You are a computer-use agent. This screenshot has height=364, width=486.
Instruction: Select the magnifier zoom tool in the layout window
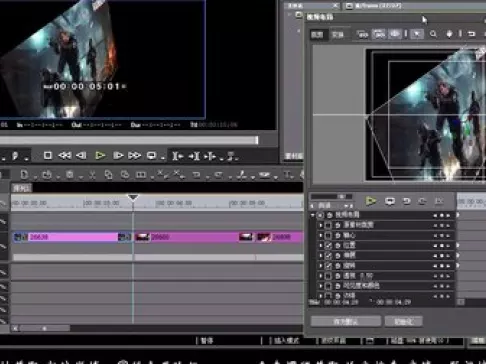(433, 34)
